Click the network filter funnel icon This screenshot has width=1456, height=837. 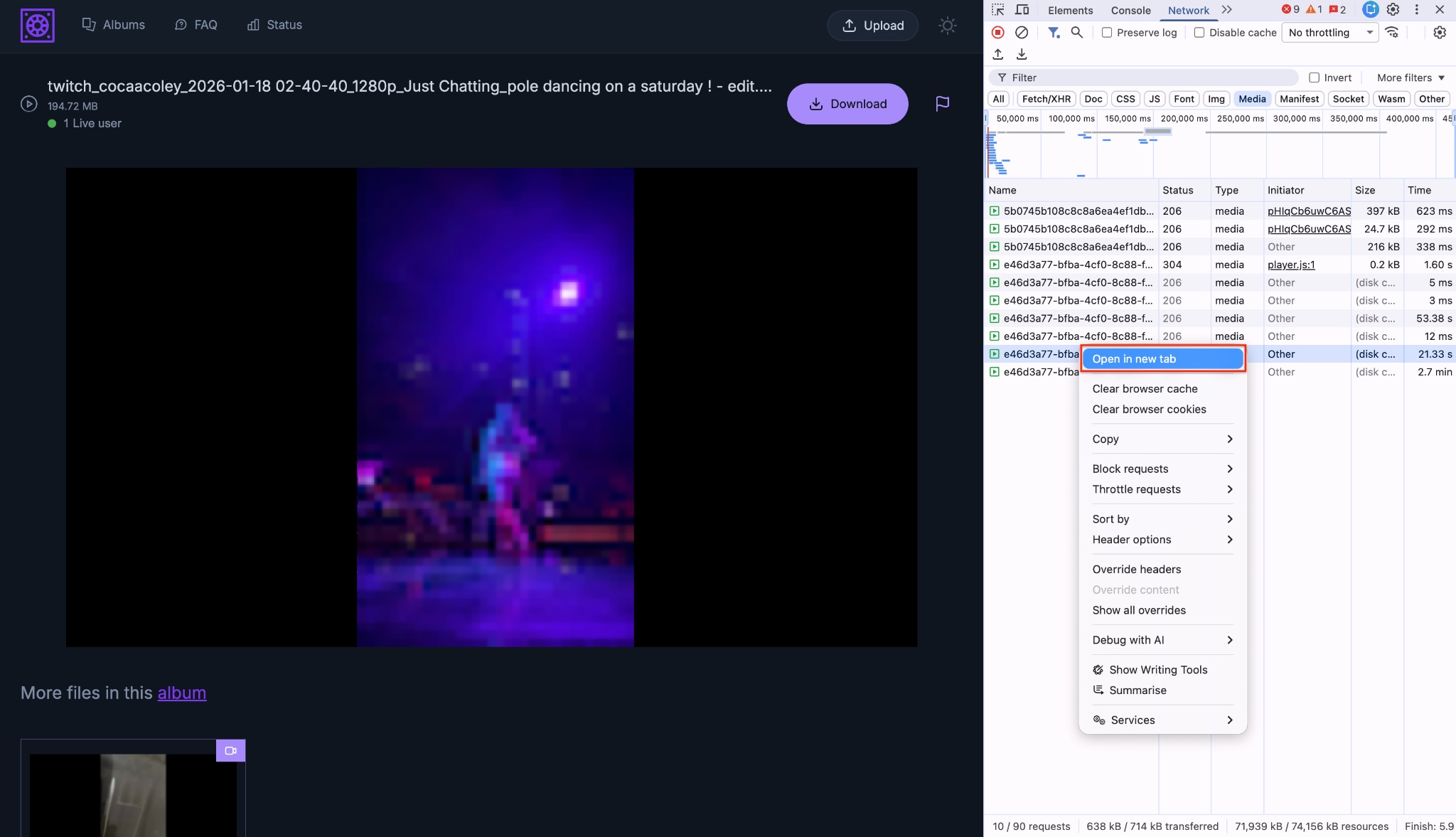[1053, 32]
